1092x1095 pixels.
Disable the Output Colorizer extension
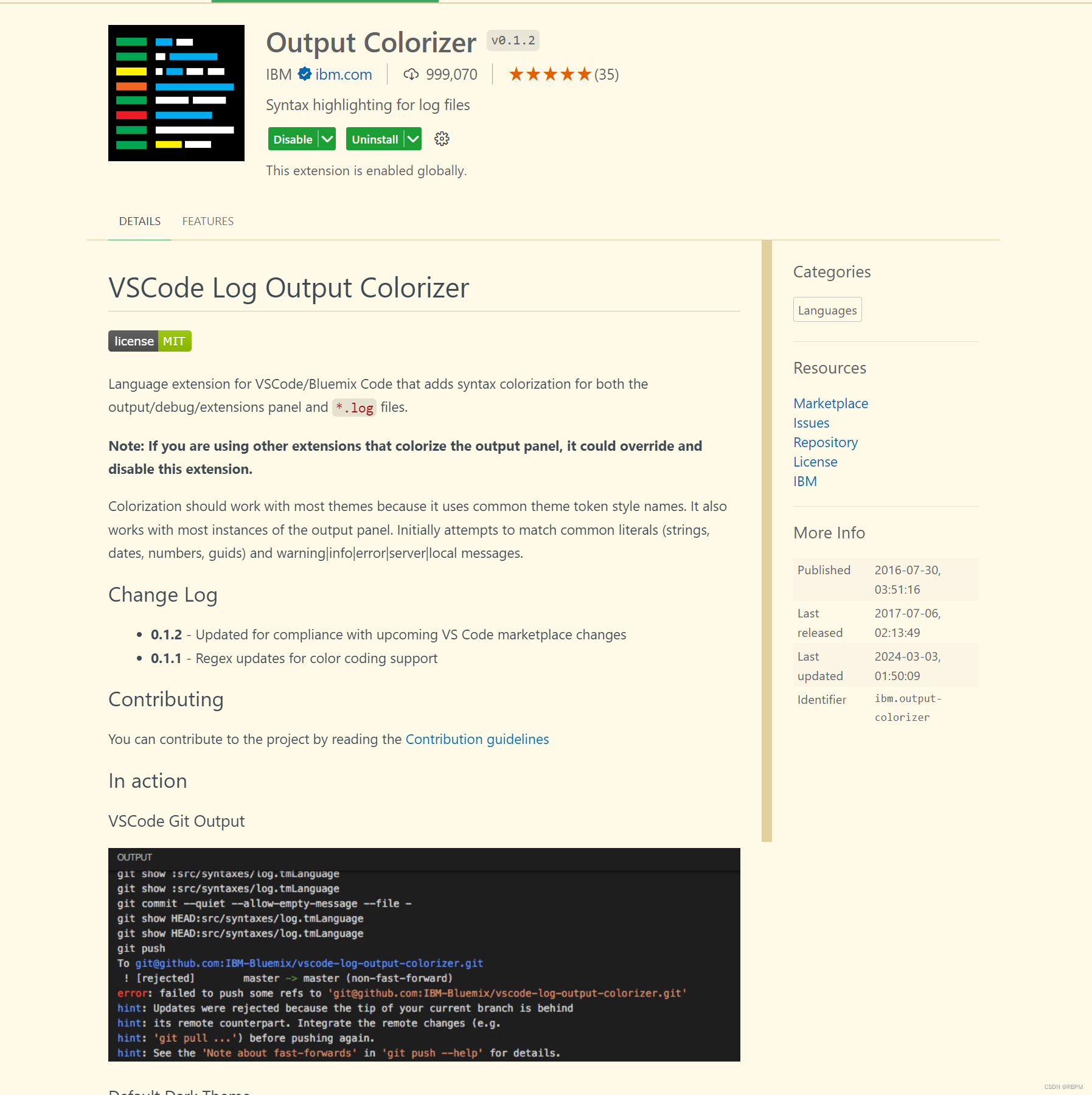[292, 139]
